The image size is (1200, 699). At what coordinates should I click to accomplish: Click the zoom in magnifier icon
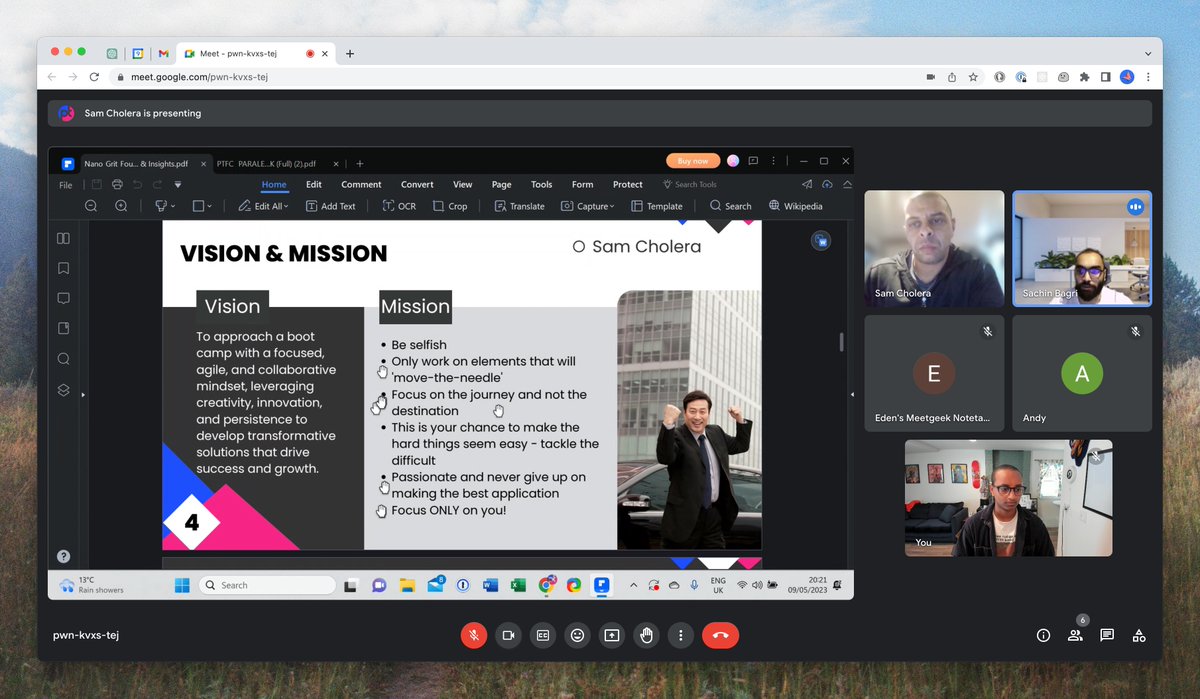121,206
